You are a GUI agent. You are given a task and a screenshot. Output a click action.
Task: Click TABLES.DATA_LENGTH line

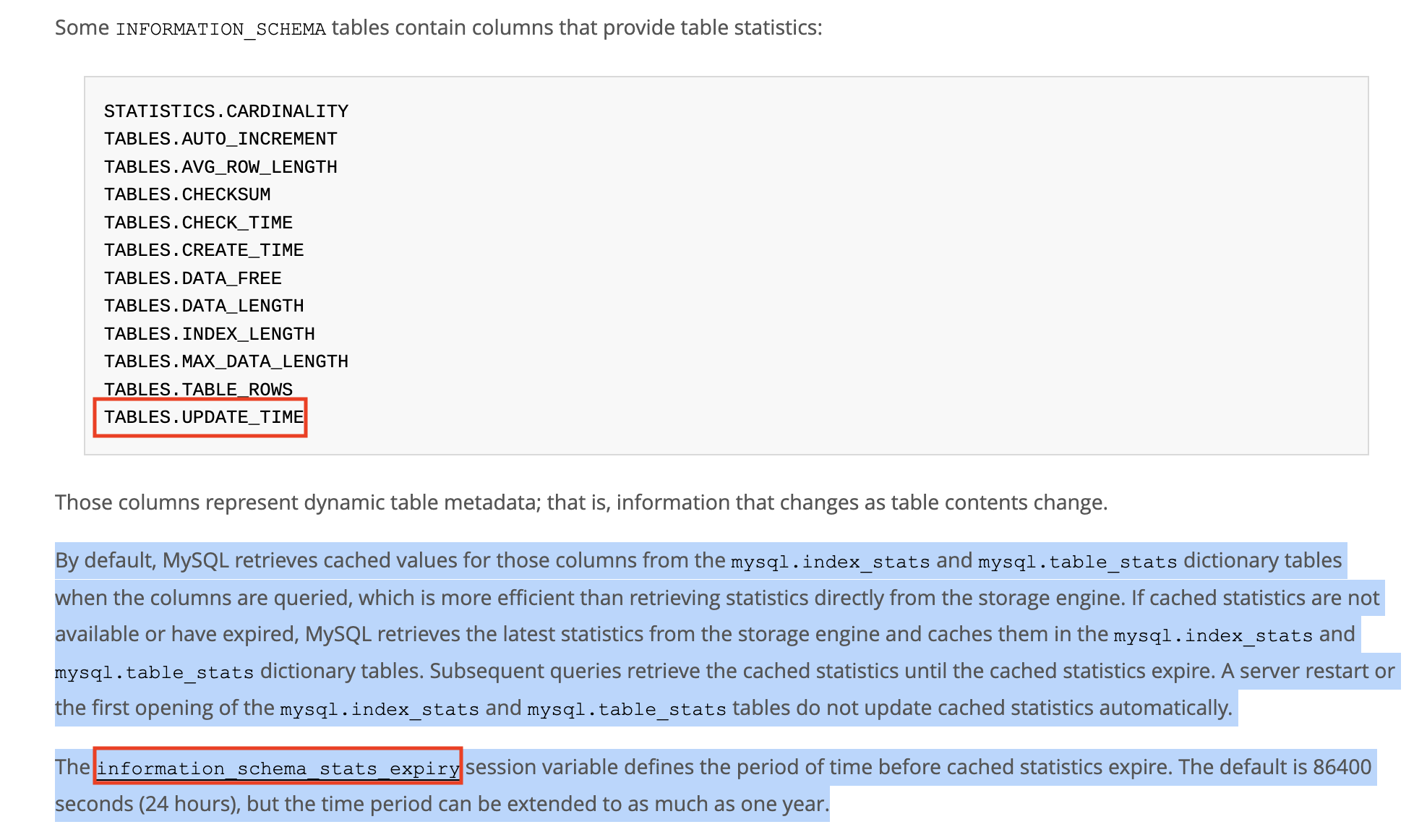point(204,306)
